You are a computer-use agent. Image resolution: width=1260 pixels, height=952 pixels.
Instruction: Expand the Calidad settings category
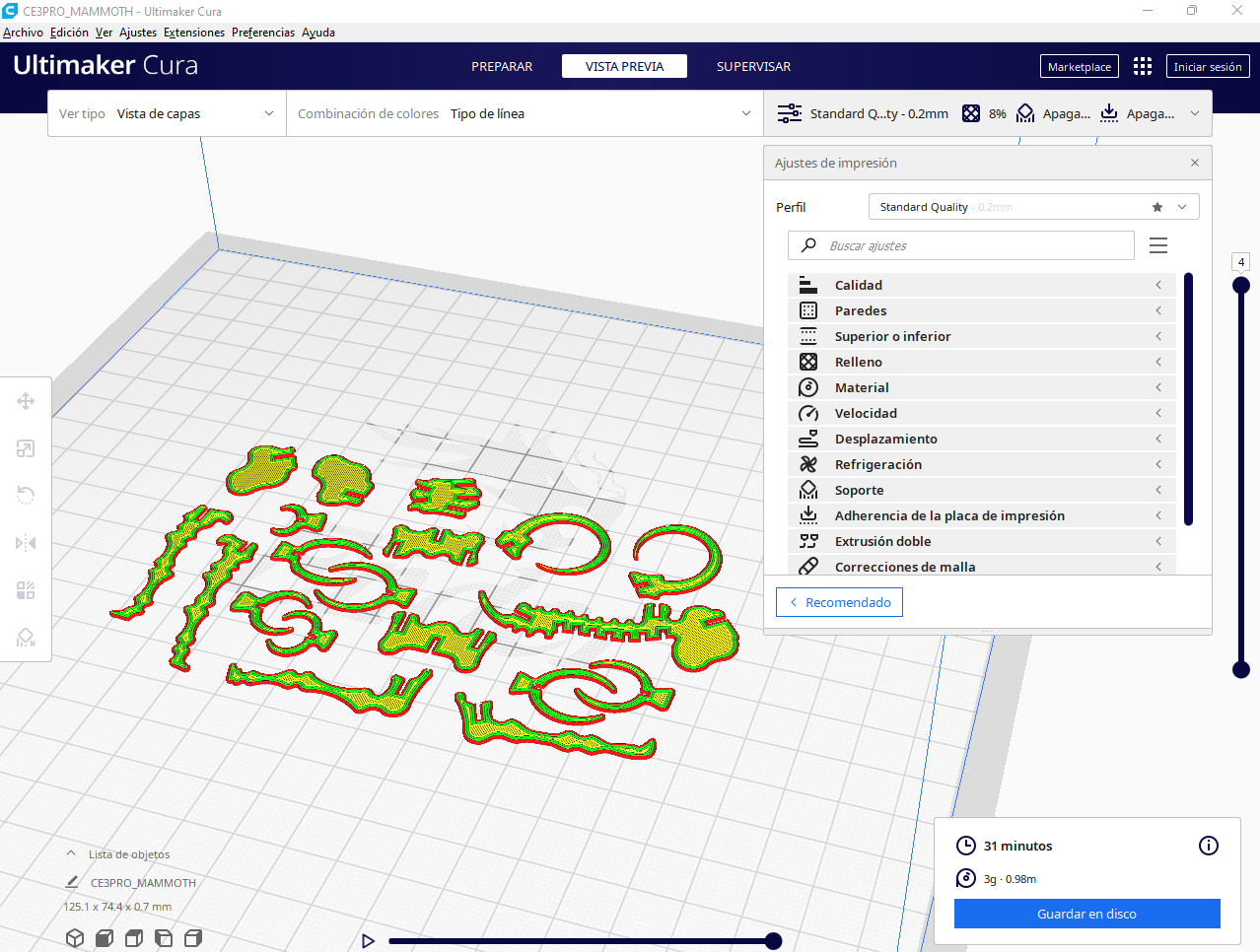(1157, 285)
